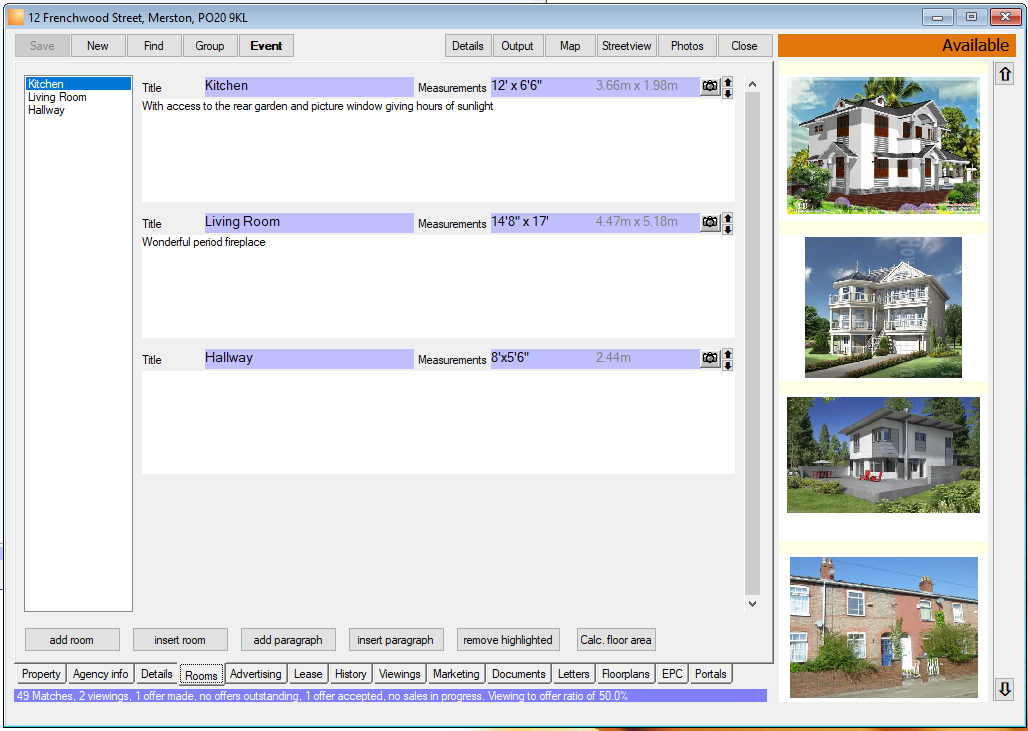1028x731 pixels.
Task: Select Living Room in the room list
Action: tap(57, 97)
